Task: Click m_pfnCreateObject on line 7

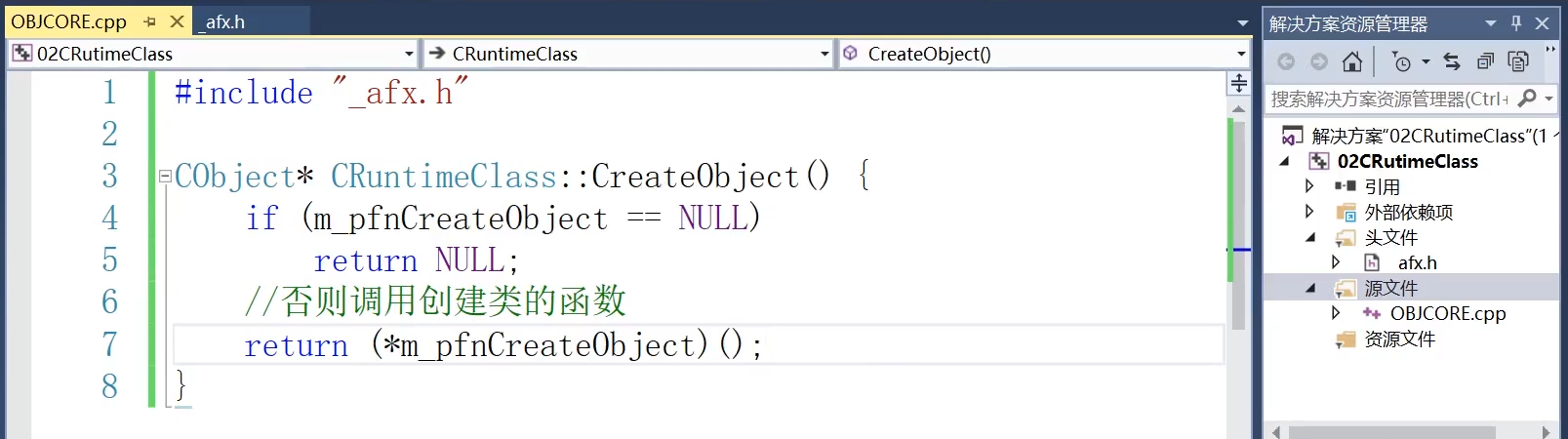Action: pos(548,344)
